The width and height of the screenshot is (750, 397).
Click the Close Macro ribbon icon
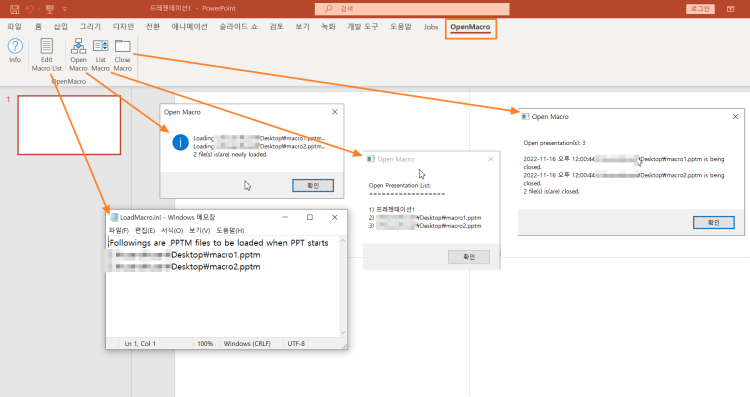(122, 55)
